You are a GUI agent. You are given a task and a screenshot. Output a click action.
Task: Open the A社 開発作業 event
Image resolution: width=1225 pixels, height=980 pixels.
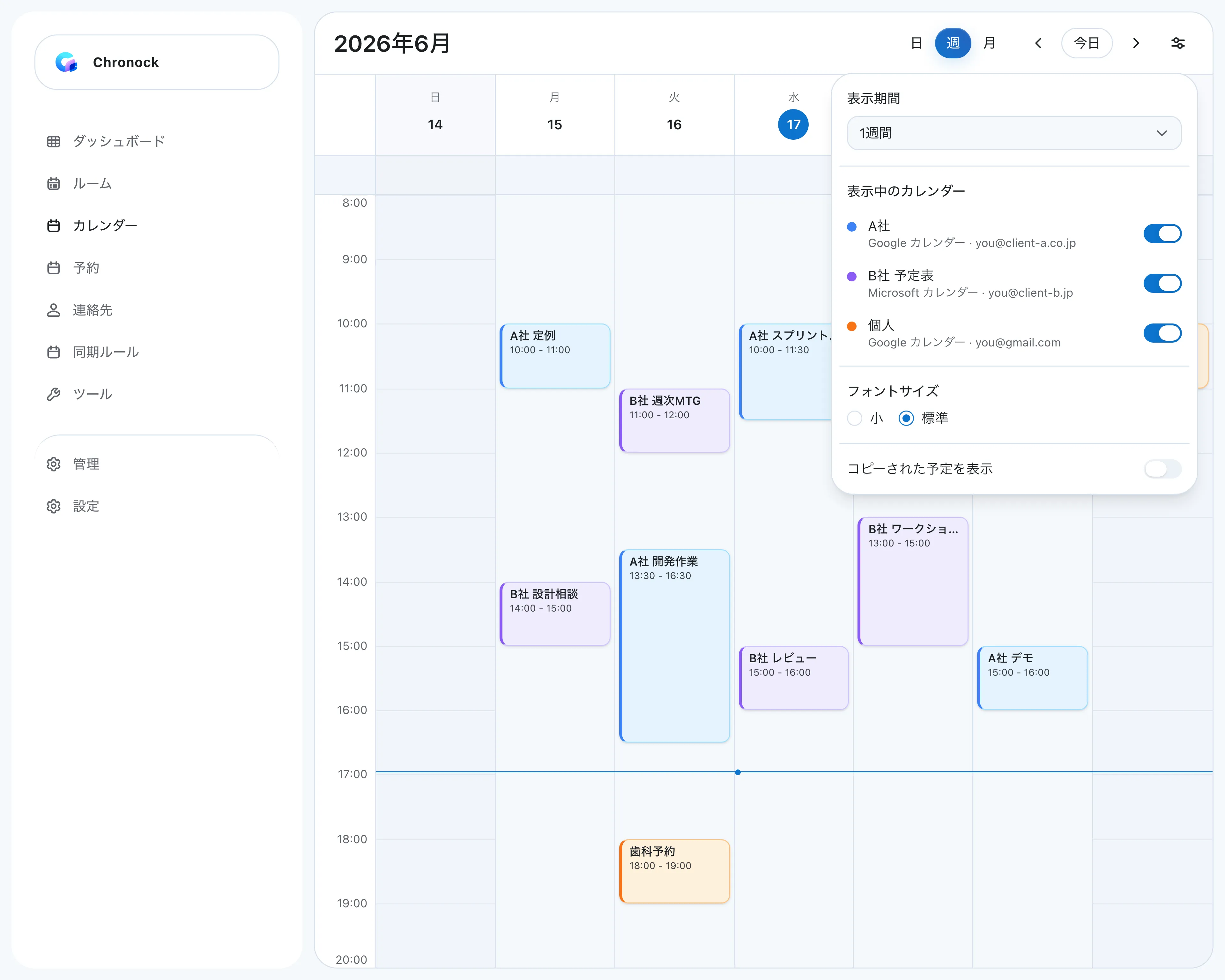tap(674, 646)
